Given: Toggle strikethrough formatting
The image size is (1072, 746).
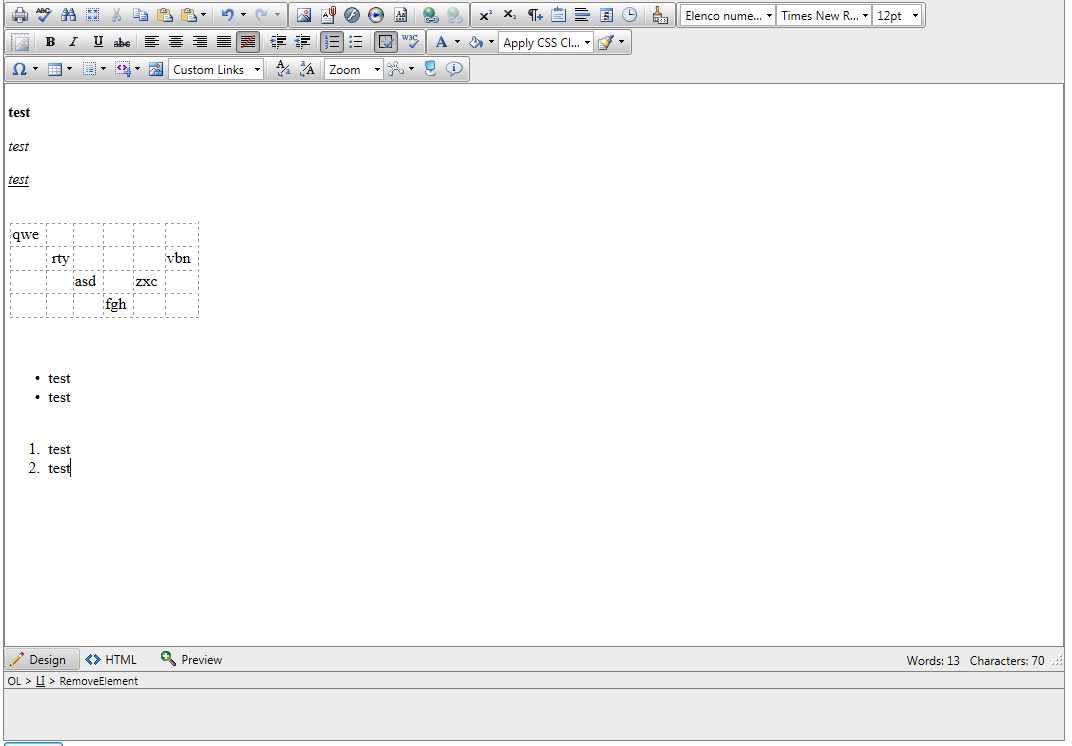Looking at the screenshot, I should pyautogui.click(x=122, y=42).
